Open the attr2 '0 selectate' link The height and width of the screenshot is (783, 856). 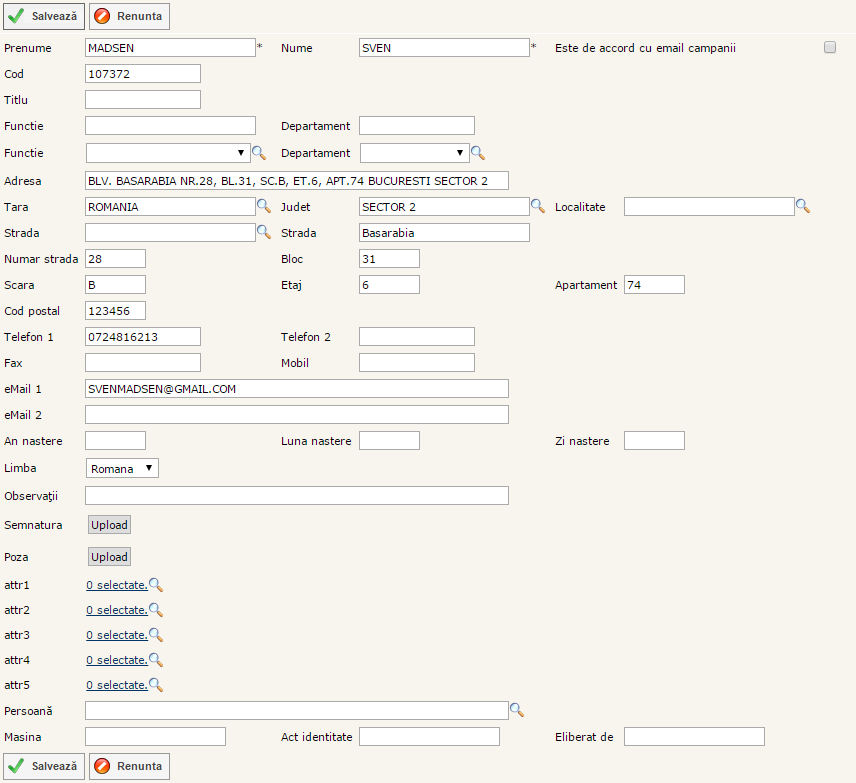tap(116, 610)
